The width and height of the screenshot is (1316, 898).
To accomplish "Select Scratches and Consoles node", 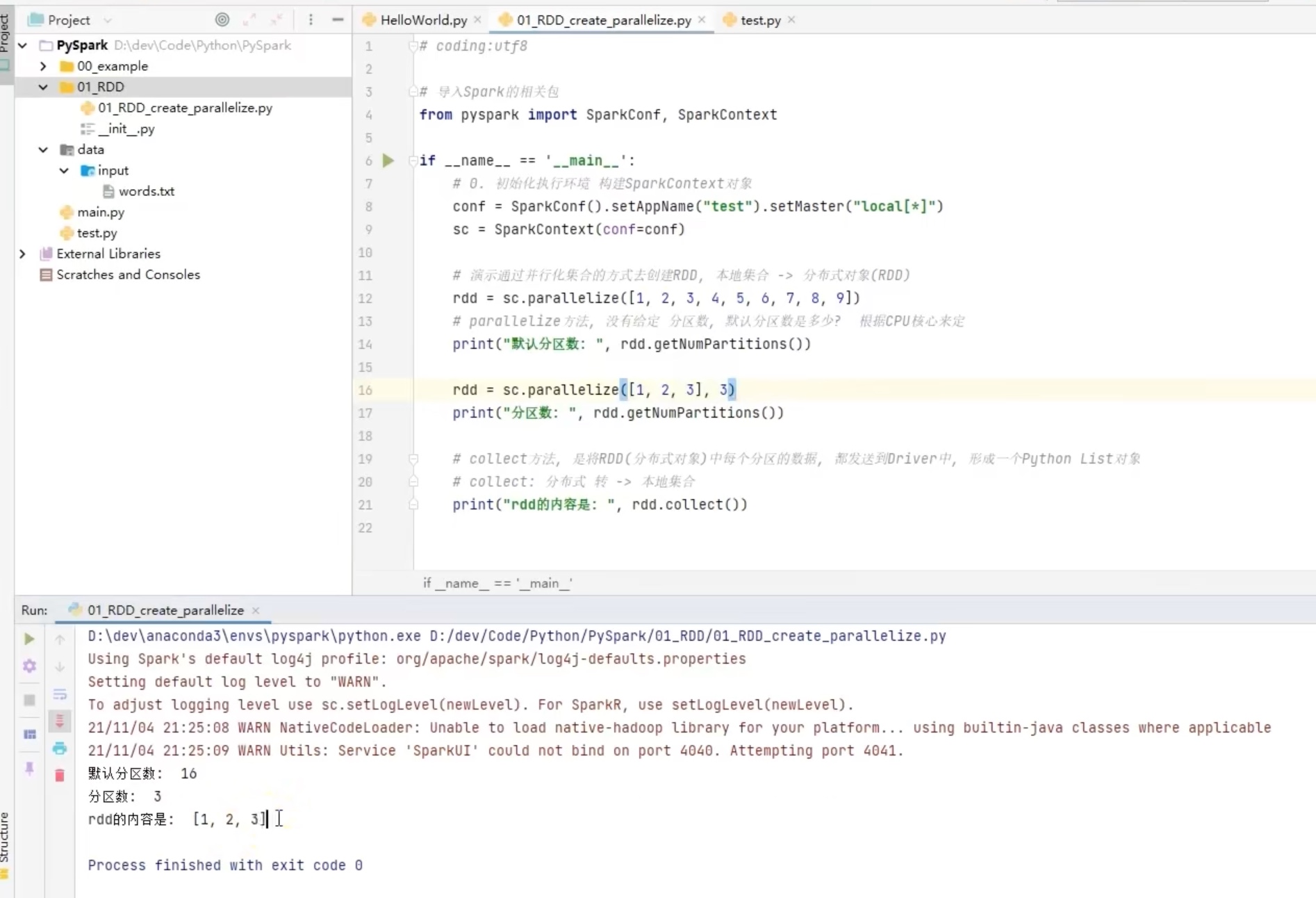I will point(120,275).
